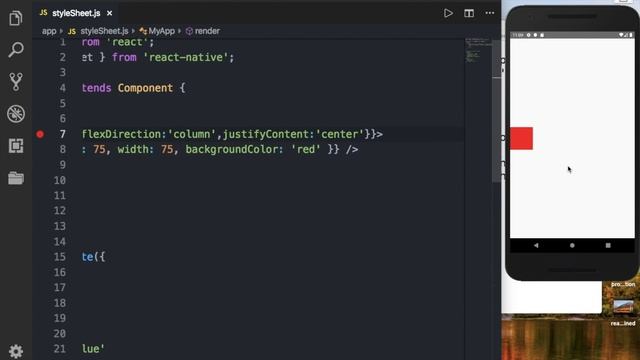Click the 'react' string on line 1
This screenshot has height=360, width=640.
click(127, 42)
